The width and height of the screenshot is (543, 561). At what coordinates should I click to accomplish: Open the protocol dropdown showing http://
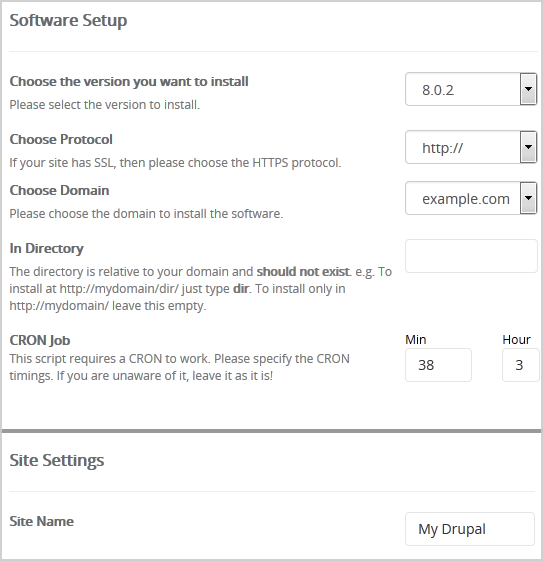pyautogui.click(x=471, y=147)
